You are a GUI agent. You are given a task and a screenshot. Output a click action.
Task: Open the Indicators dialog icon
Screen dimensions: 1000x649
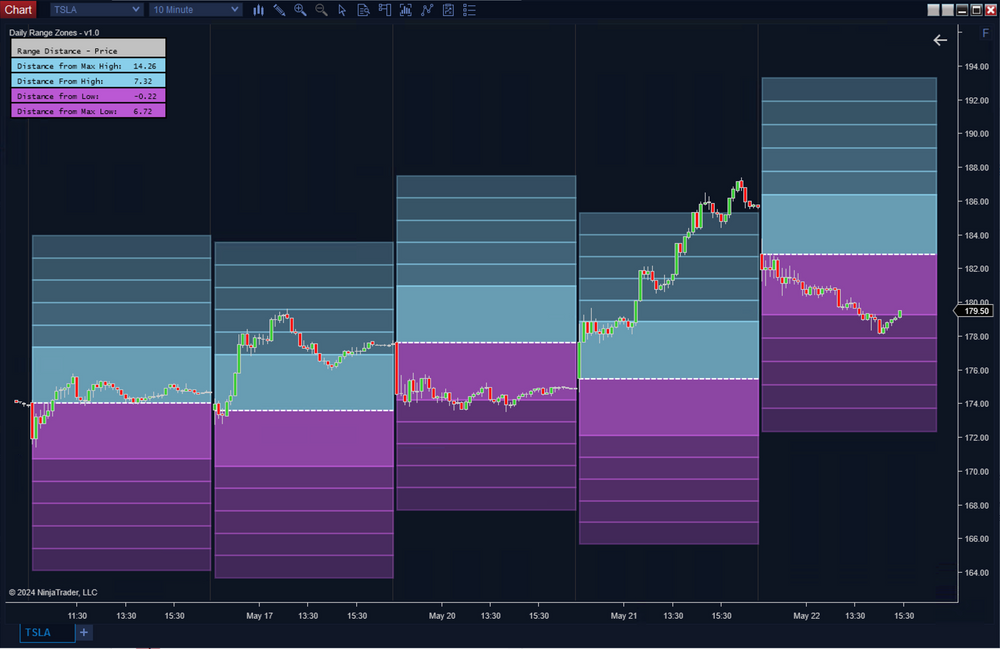click(405, 9)
